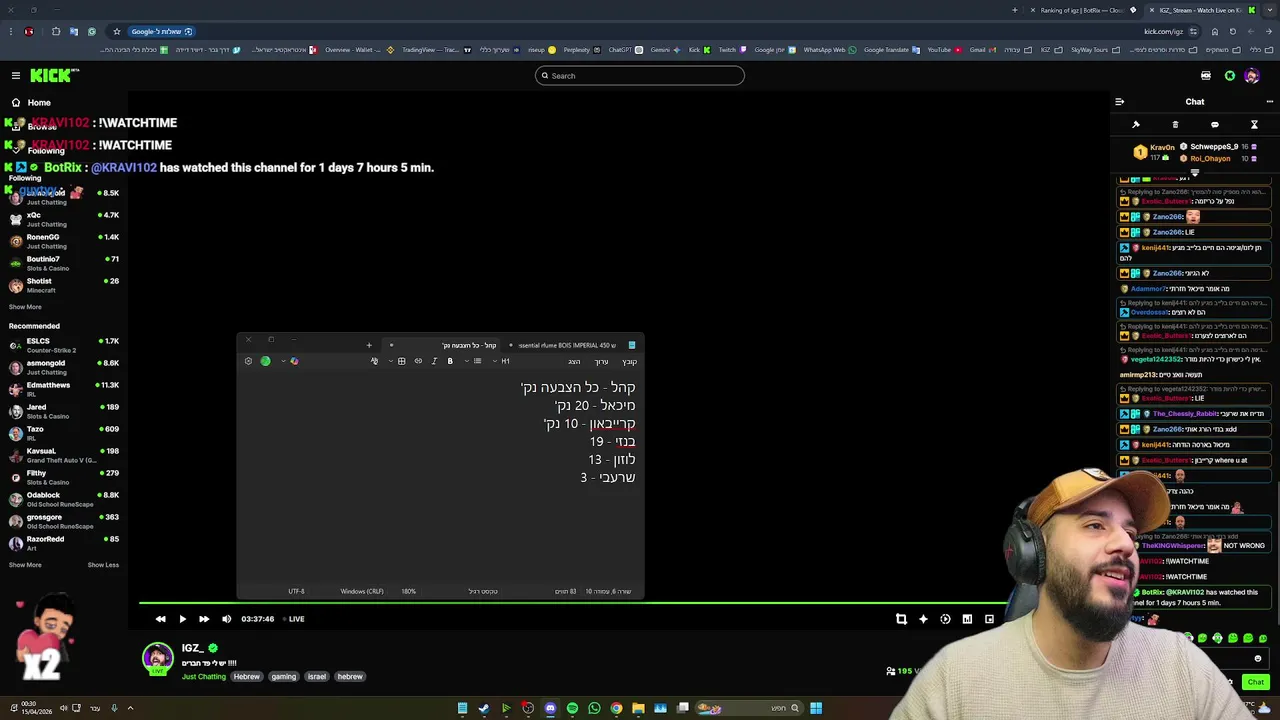Insert table in Notepad toolbar
1280x720 pixels.
pyautogui.click(x=401, y=361)
